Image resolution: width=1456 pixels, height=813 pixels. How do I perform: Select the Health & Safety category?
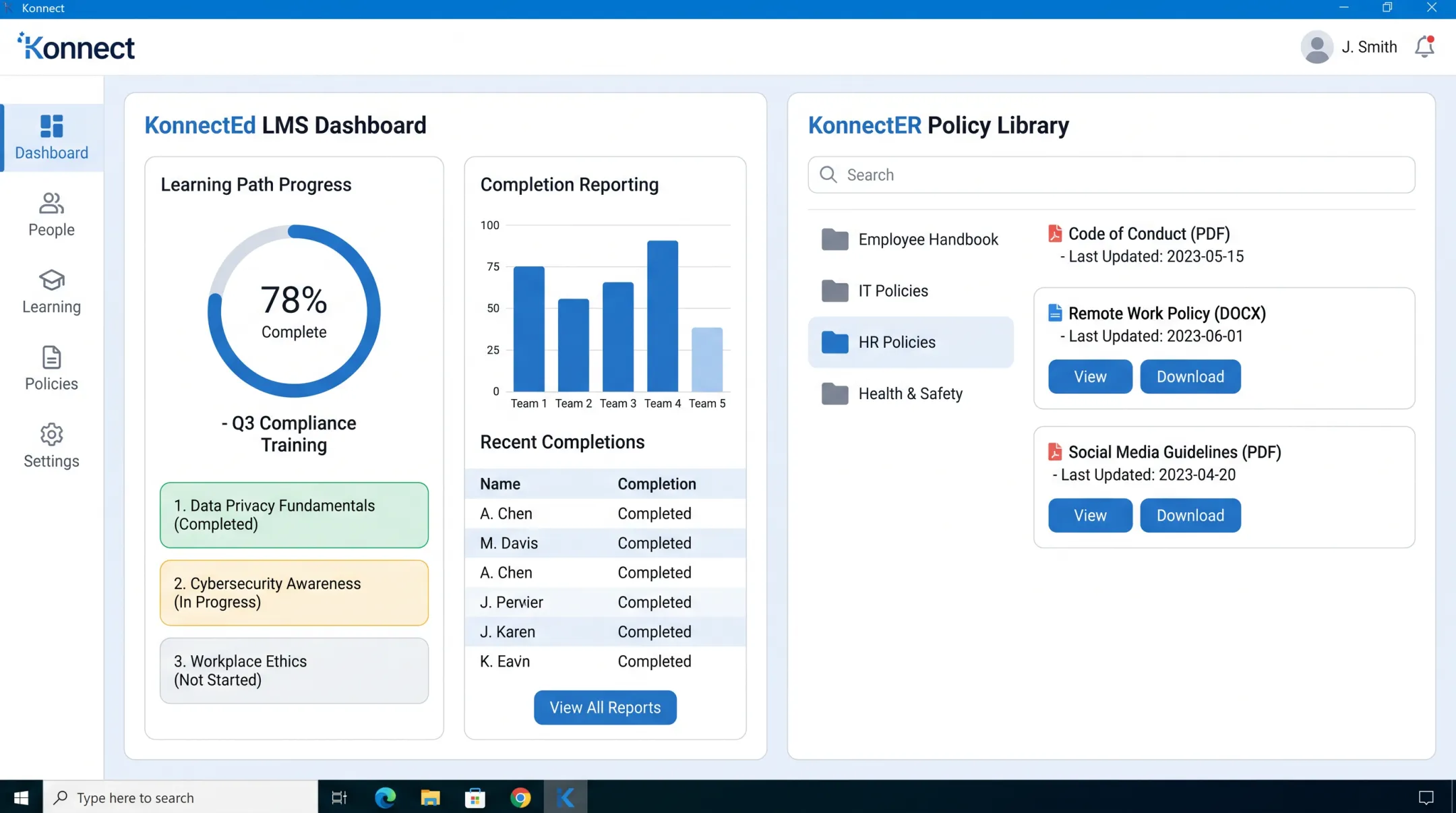point(911,393)
